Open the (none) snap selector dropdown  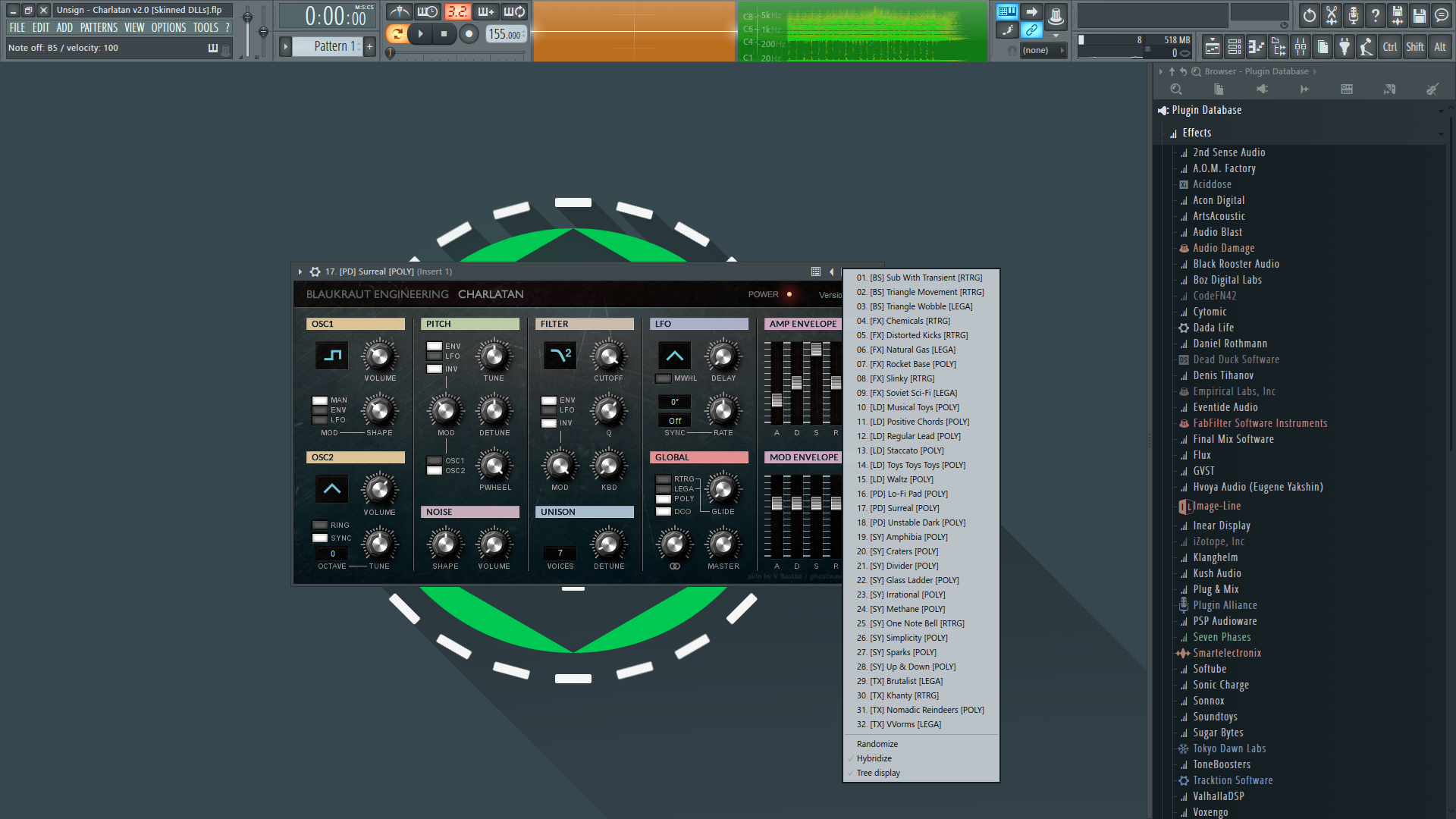click(1042, 50)
